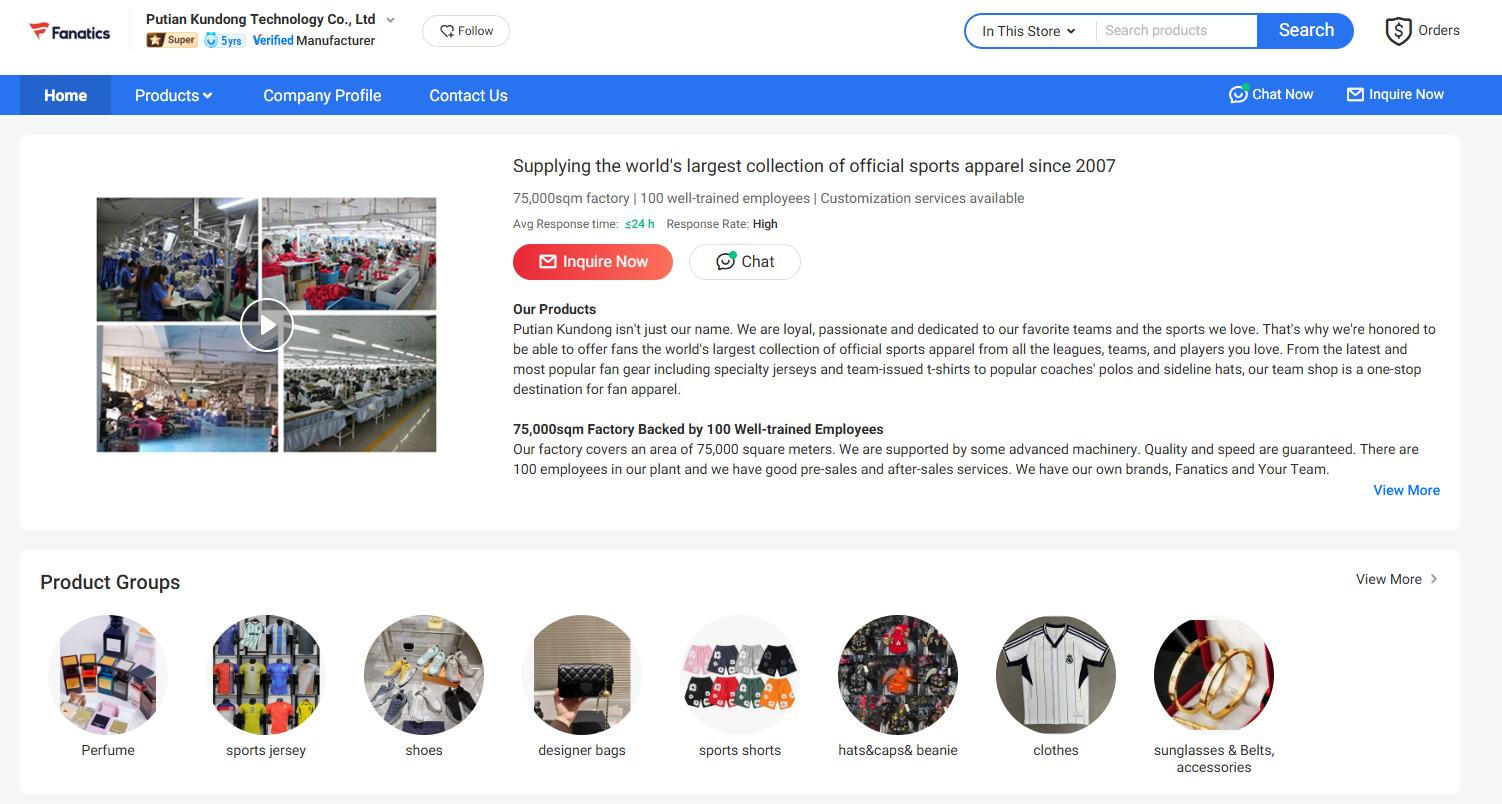The height and width of the screenshot is (804, 1502).
Task: Start a conversation via the Chat Now bubble icon
Action: click(x=1240, y=94)
